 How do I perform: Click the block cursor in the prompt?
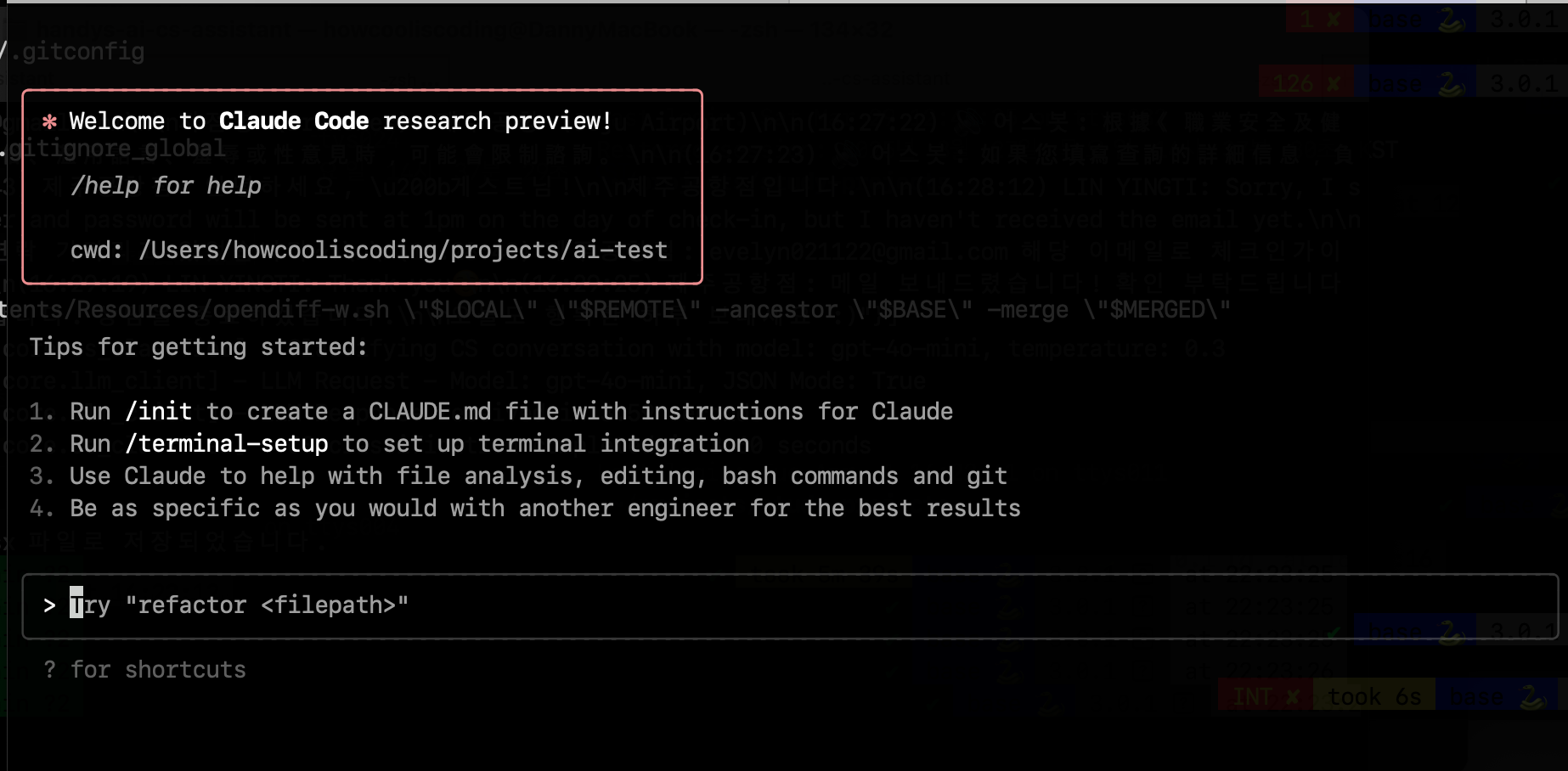point(76,604)
